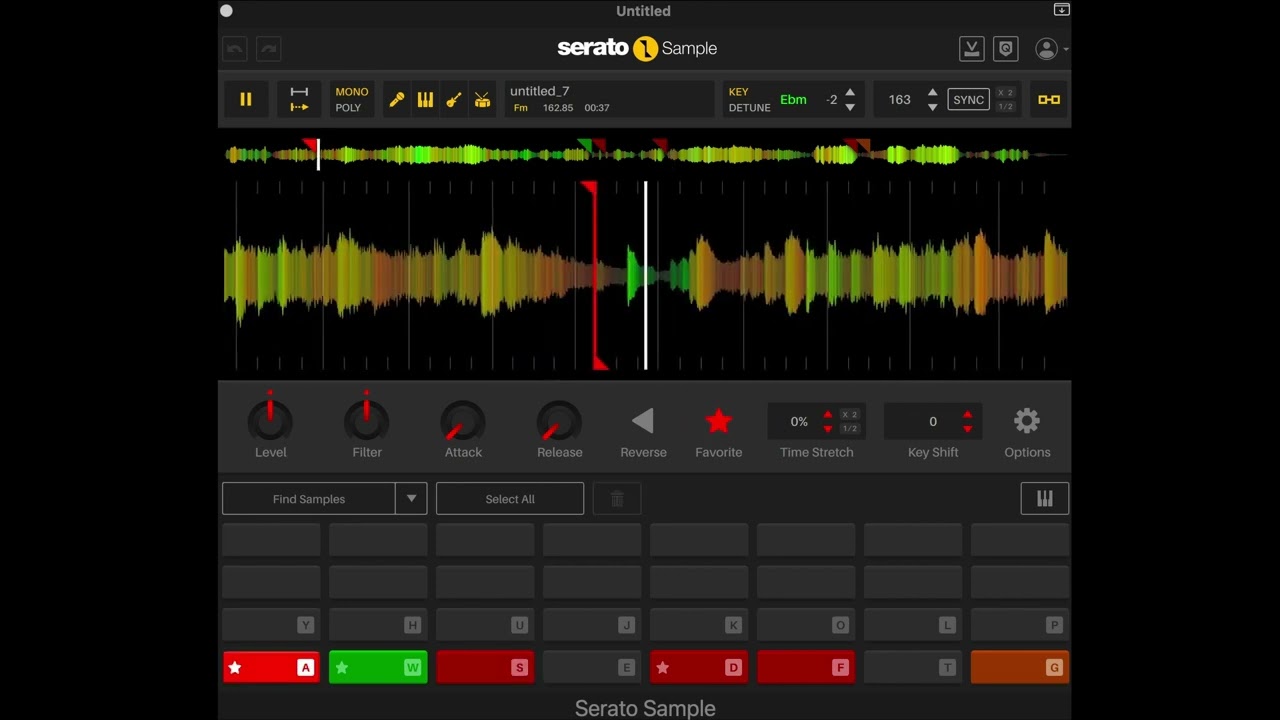Increase the 163 tempo with up arrow
Viewport: 1280px width, 720px height.
coord(932,92)
